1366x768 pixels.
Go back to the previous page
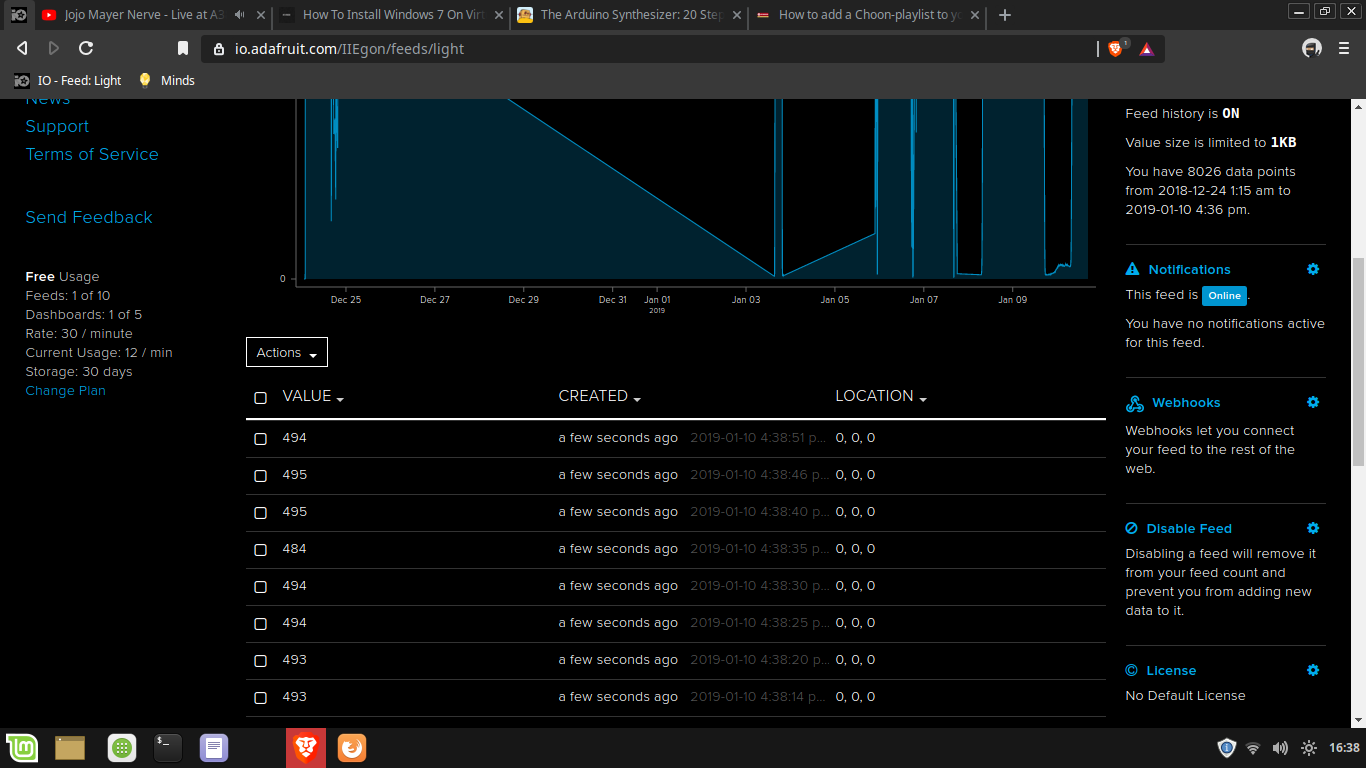pos(22,48)
